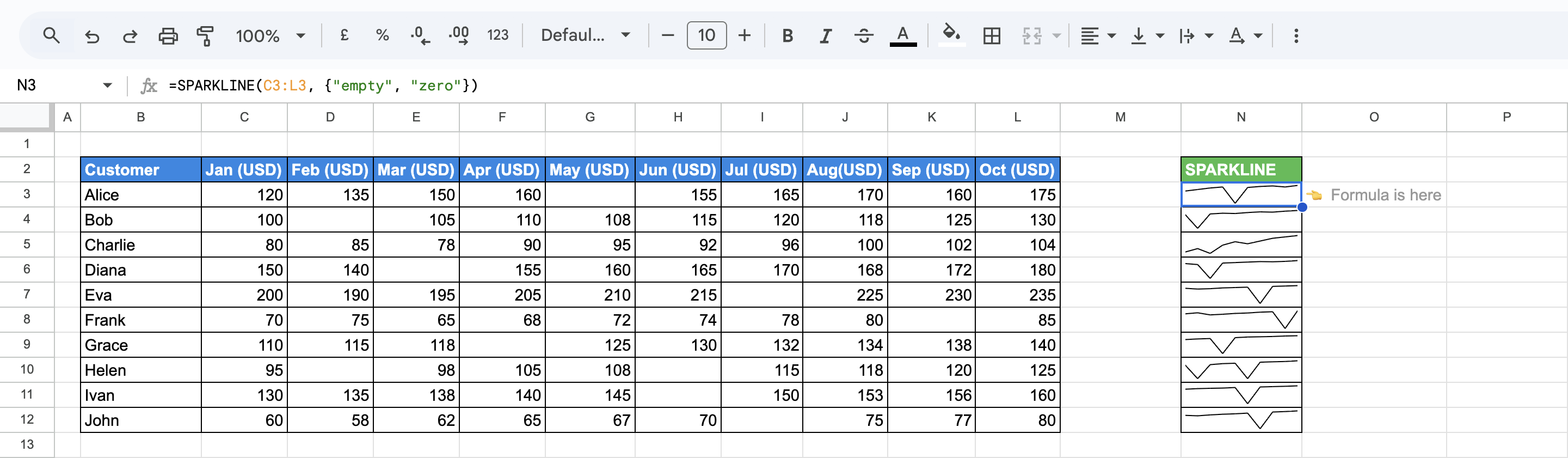
Task: Click Bob's sparkline chart cell
Action: 1240,220
